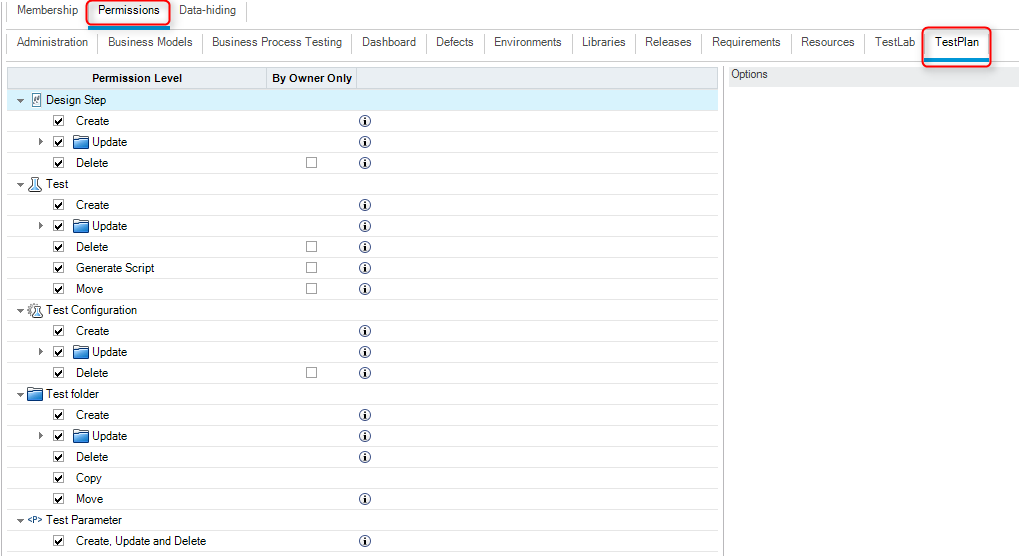The image size is (1019, 556).
Task: Uncheck the Create permission under Design Step
Action: point(59,121)
